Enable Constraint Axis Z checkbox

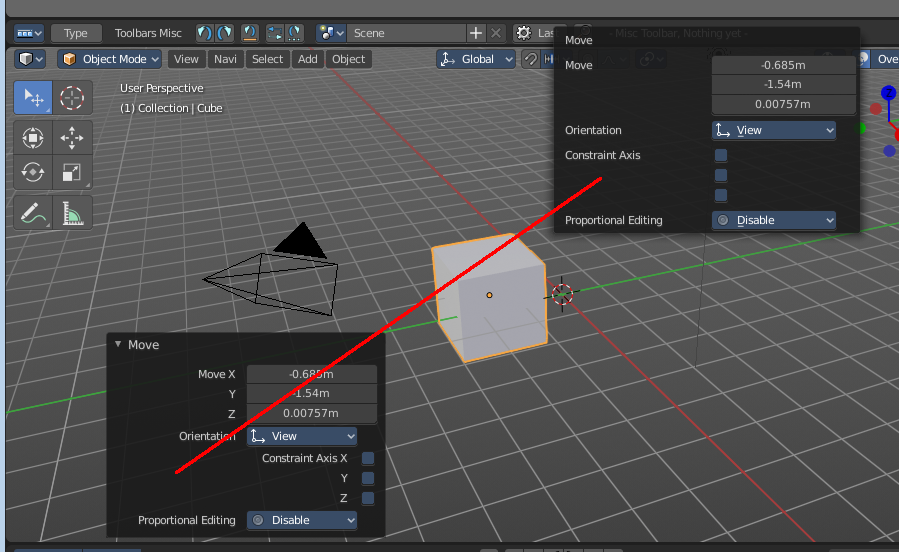coord(368,498)
